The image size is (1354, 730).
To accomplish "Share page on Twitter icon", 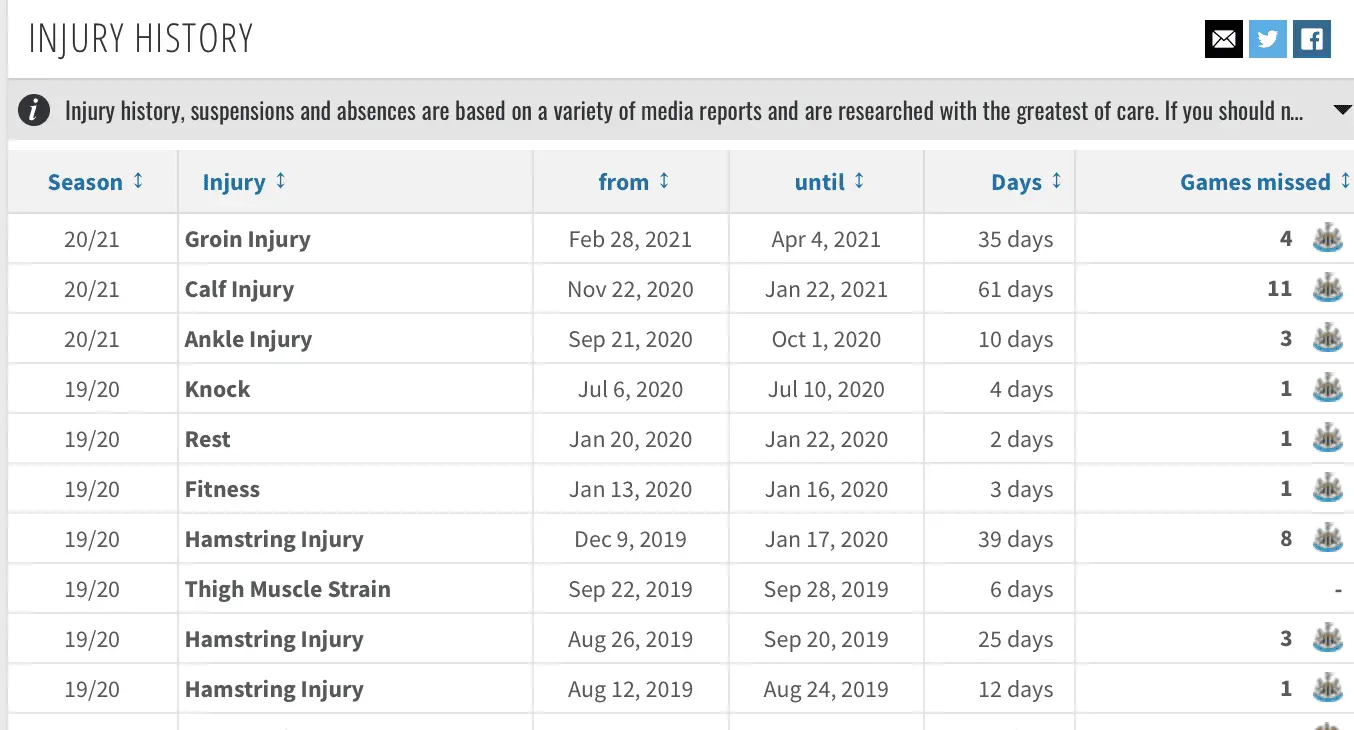I will 1268,39.
